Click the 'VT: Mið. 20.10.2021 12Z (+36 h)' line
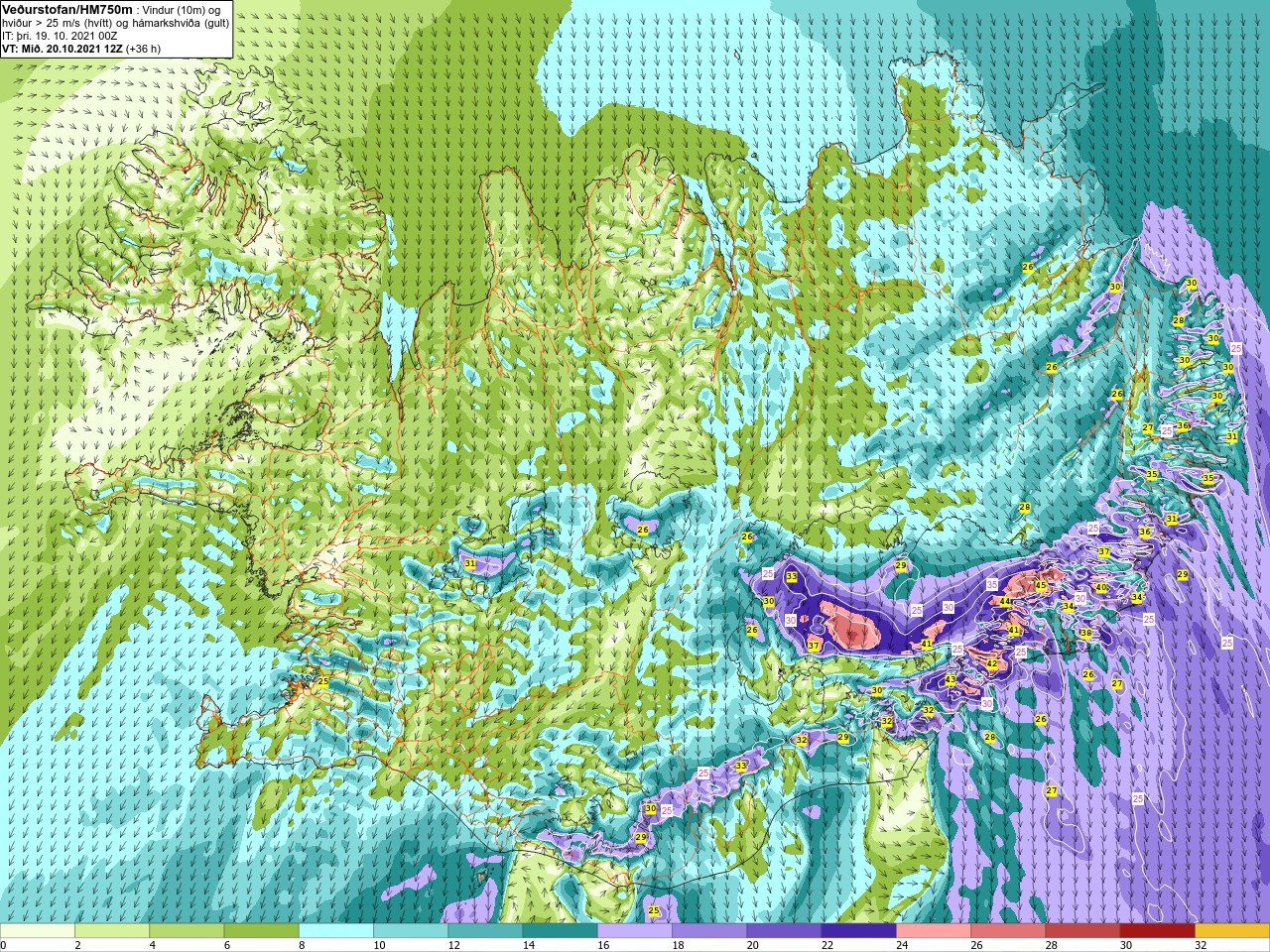 pos(81,48)
